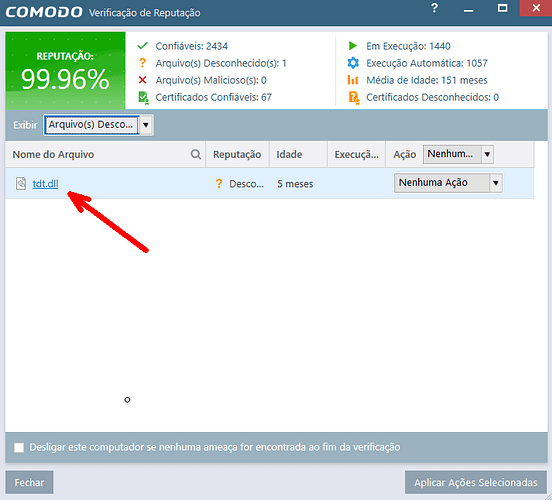Open the Ação header Nenhum dropdown
Image resolution: width=552 pixels, height=500 pixels.
pyautogui.click(x=458, y=154)
